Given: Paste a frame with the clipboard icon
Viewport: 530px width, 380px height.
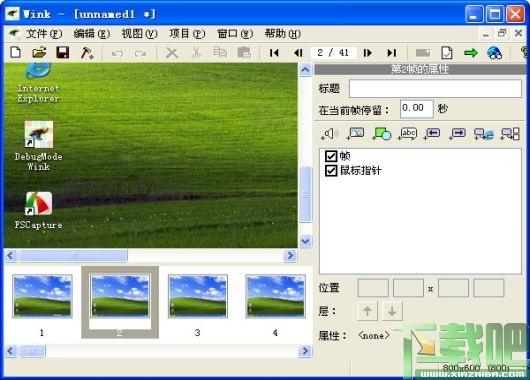Looking at the screenshot, I should coord(244,53).
